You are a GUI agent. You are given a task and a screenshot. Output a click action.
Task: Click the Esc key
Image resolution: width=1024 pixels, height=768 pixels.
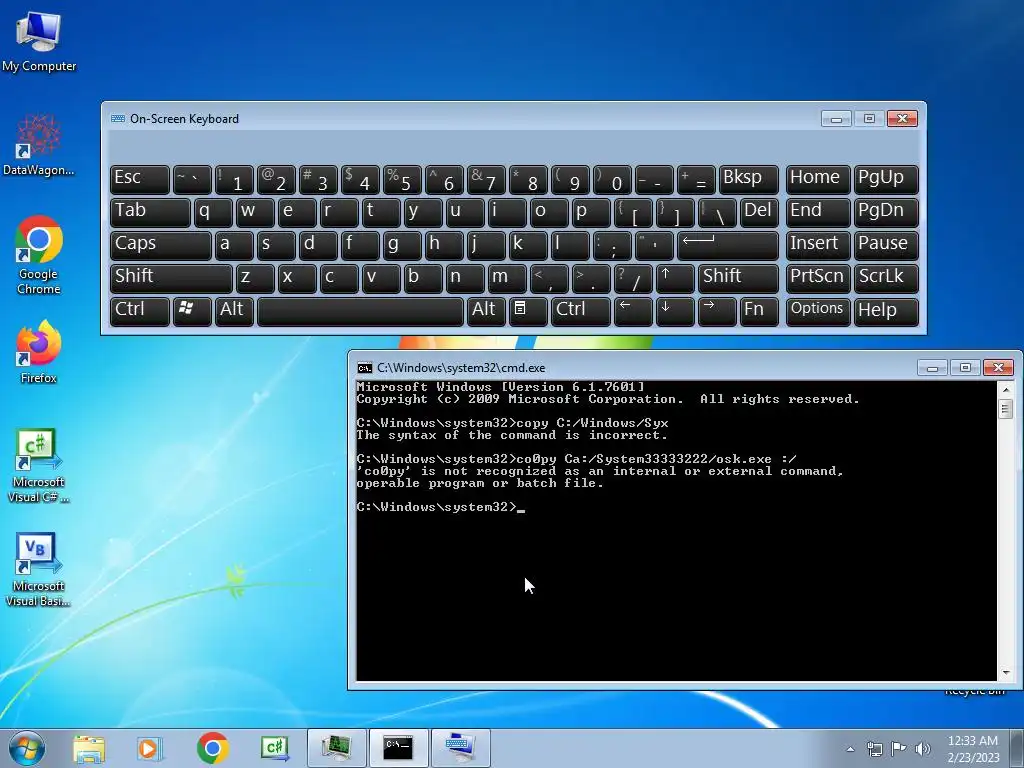tap(140, 180)
